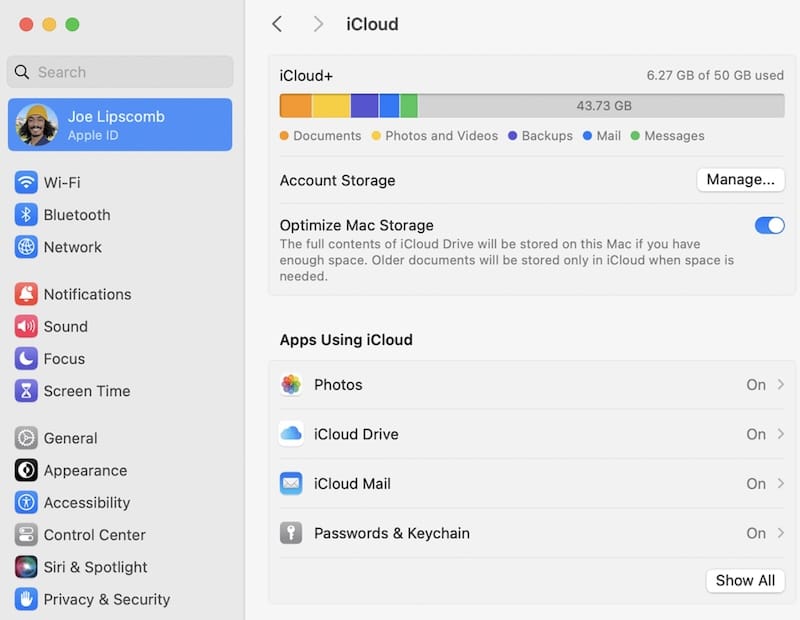Click orange Documents storage segment
Viewport: 800px width, 620px height.
coord(296,106)
